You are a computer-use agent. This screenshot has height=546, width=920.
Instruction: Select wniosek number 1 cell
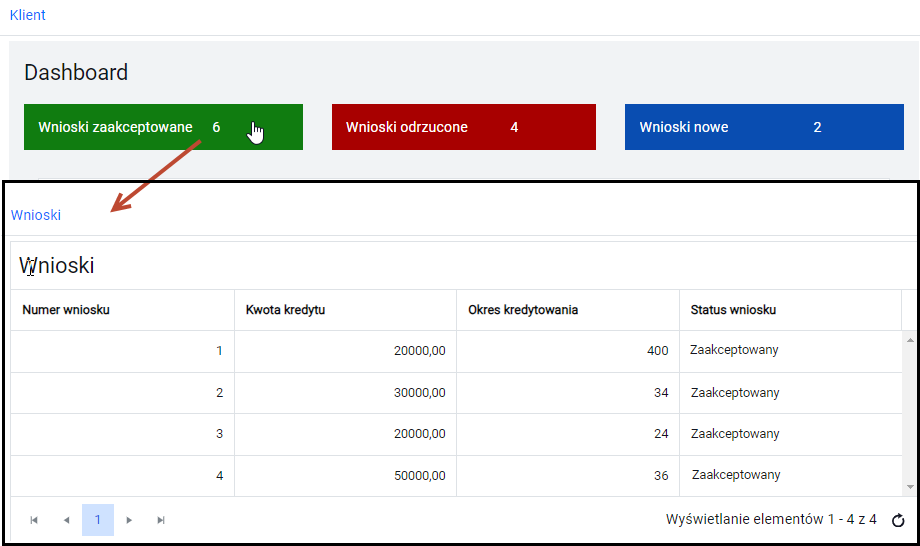click(123, 351)
